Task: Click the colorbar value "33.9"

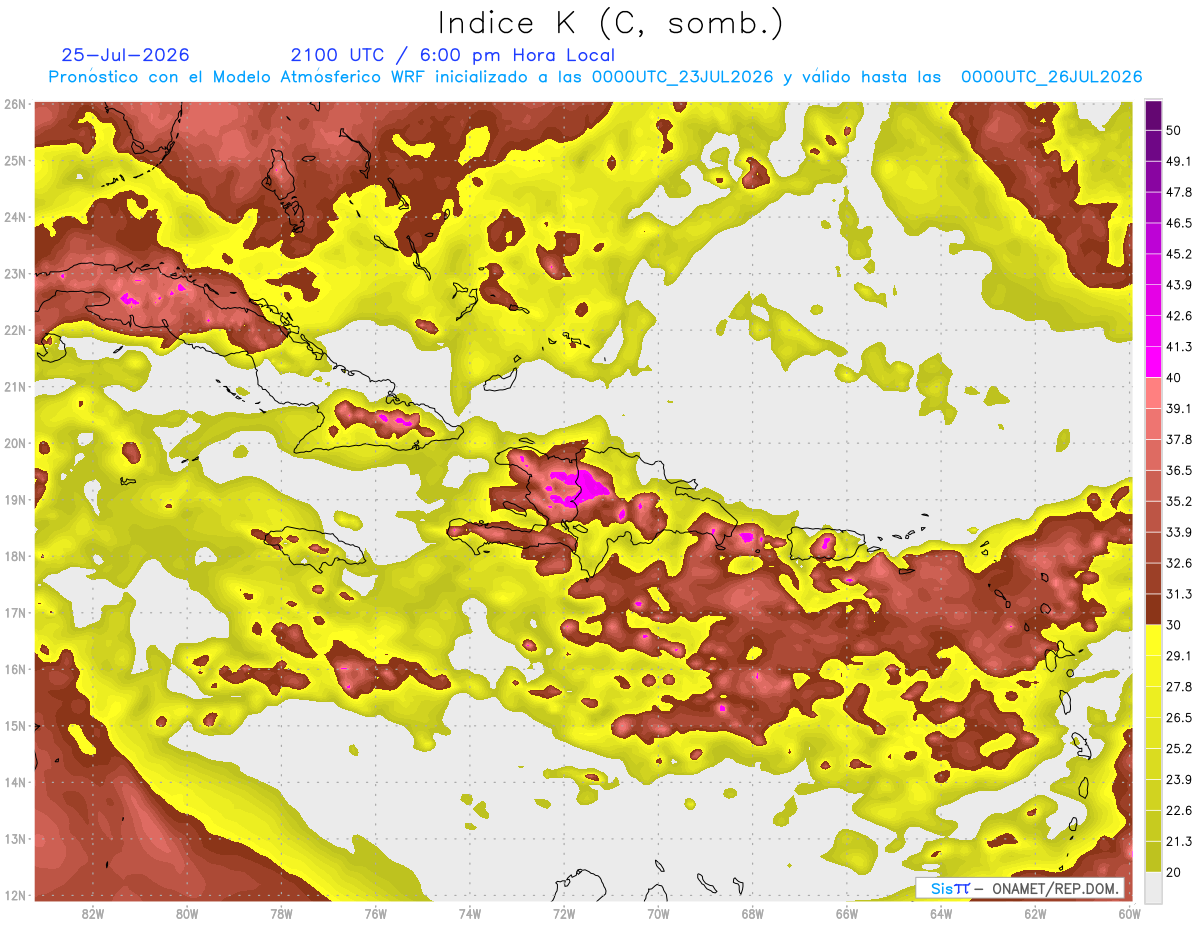Action: point(1179,532)
